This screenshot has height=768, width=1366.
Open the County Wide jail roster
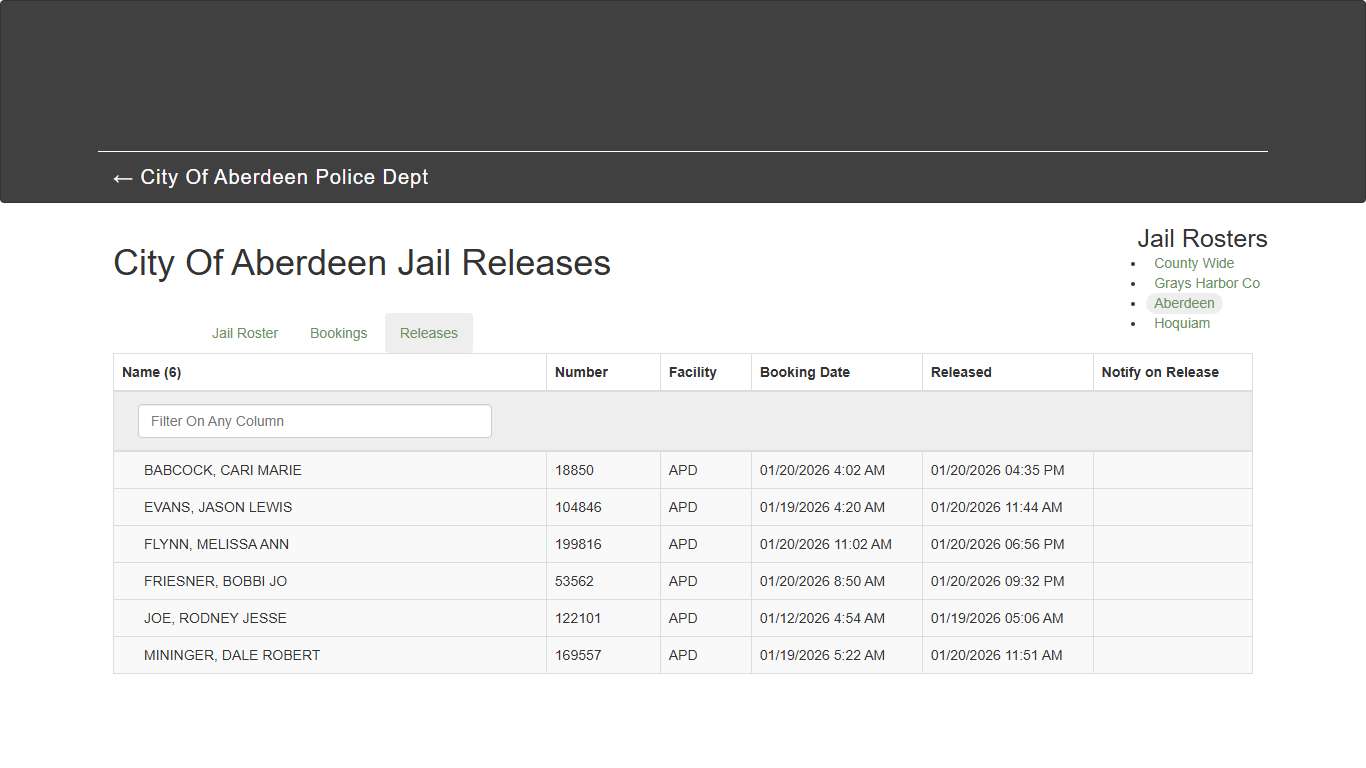click(x=1193, y=263)
